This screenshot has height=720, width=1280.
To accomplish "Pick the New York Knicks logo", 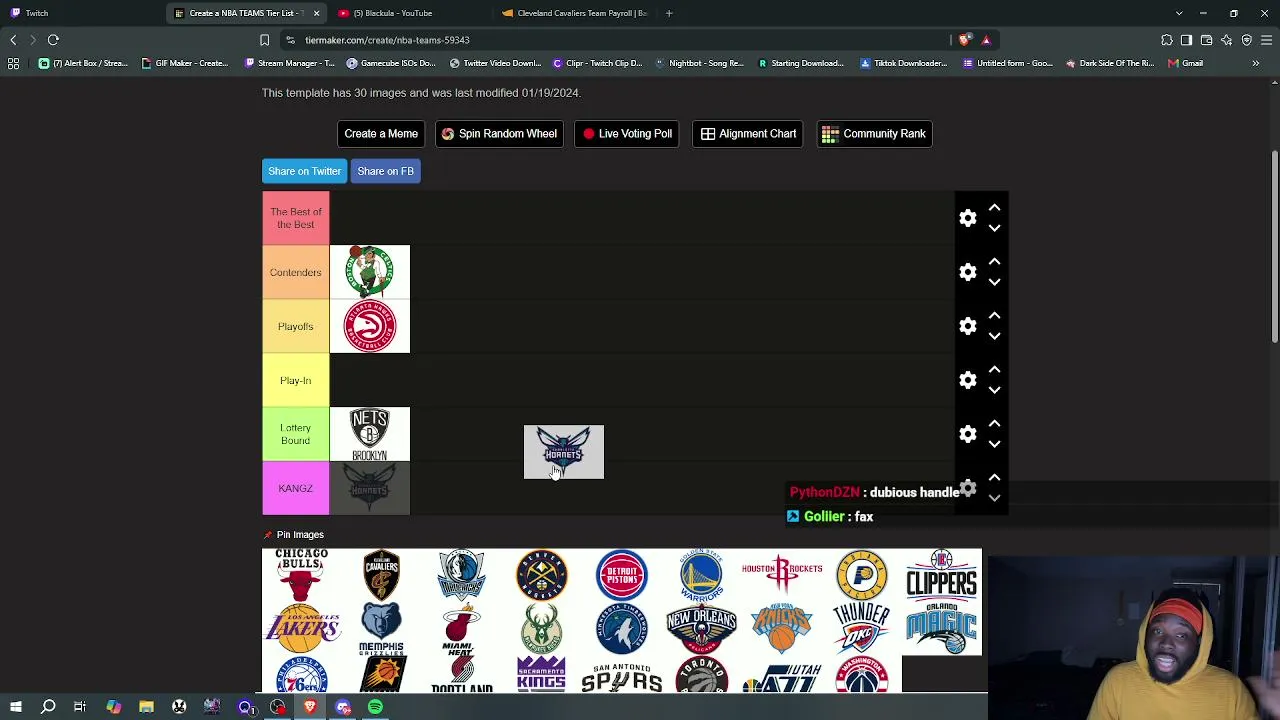I will (782, 629).
